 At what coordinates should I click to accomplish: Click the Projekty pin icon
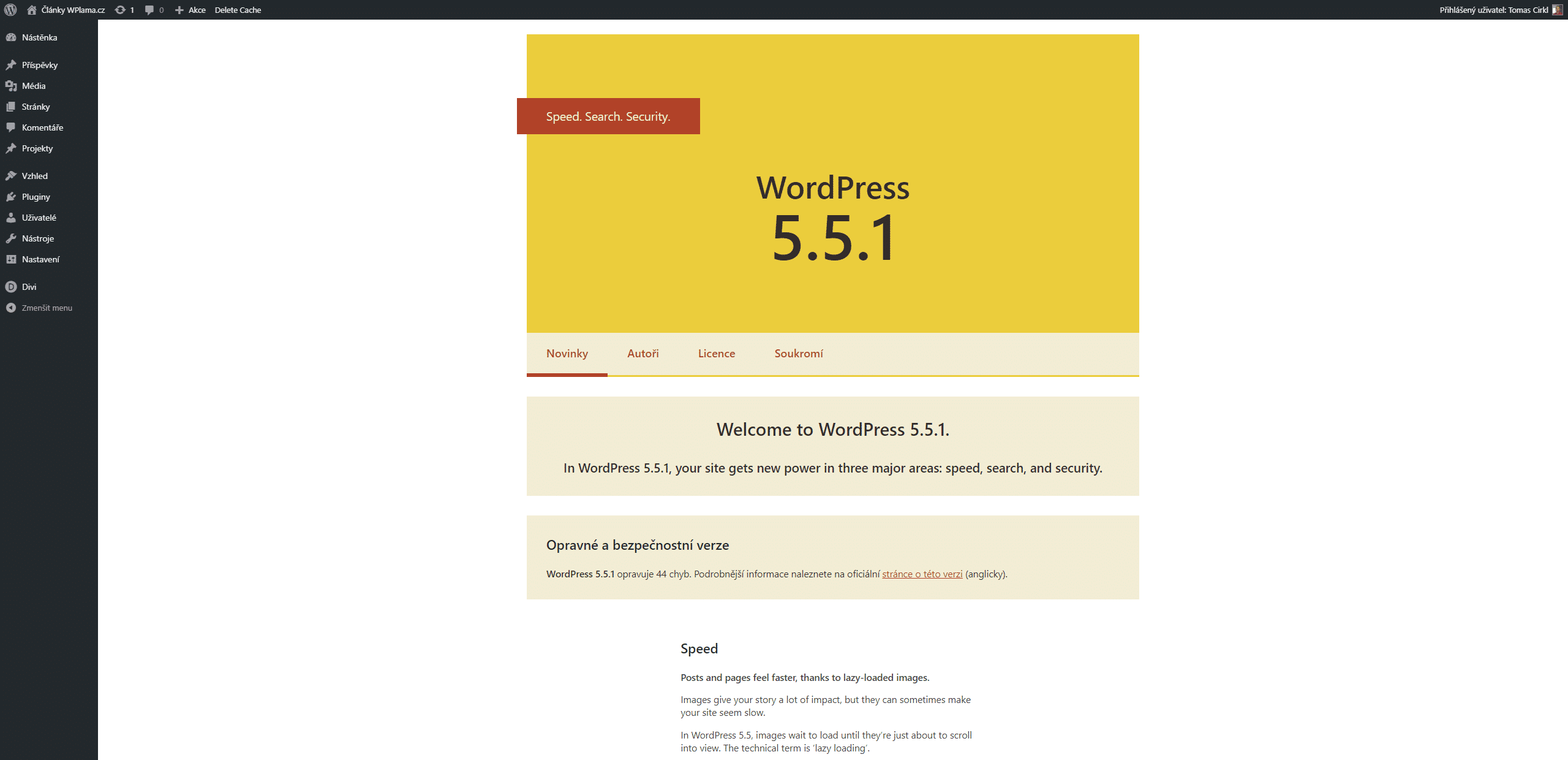pos(11,148)
